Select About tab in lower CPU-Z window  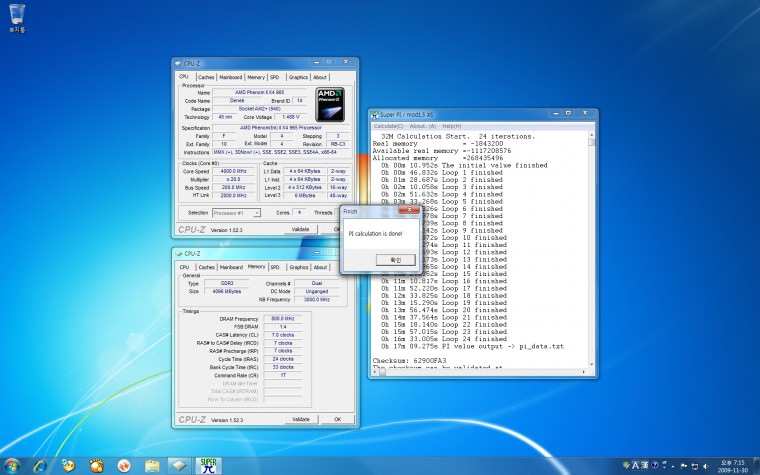(x=320, y=267)
